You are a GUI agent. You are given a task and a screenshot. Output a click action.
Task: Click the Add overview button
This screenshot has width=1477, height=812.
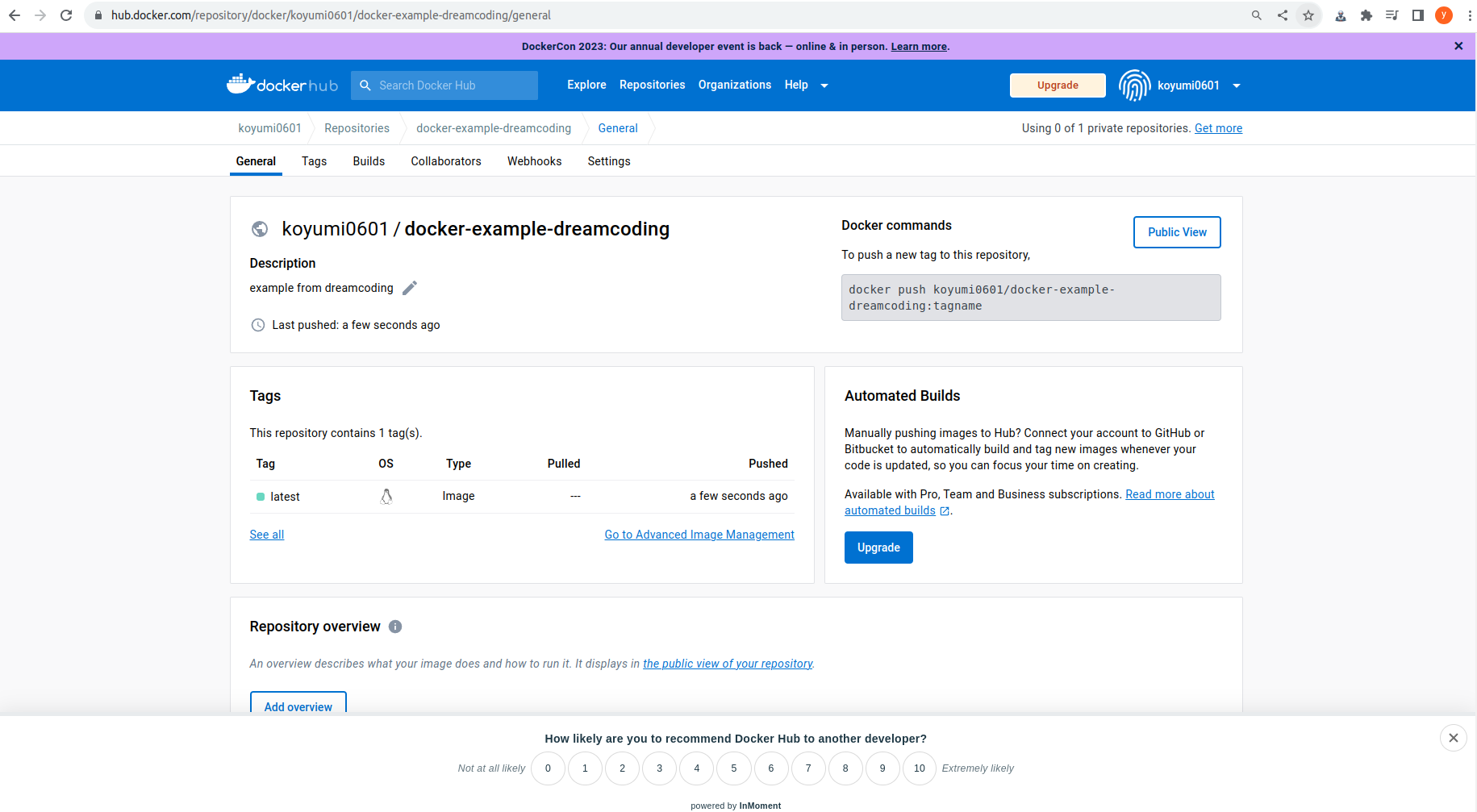298,703
